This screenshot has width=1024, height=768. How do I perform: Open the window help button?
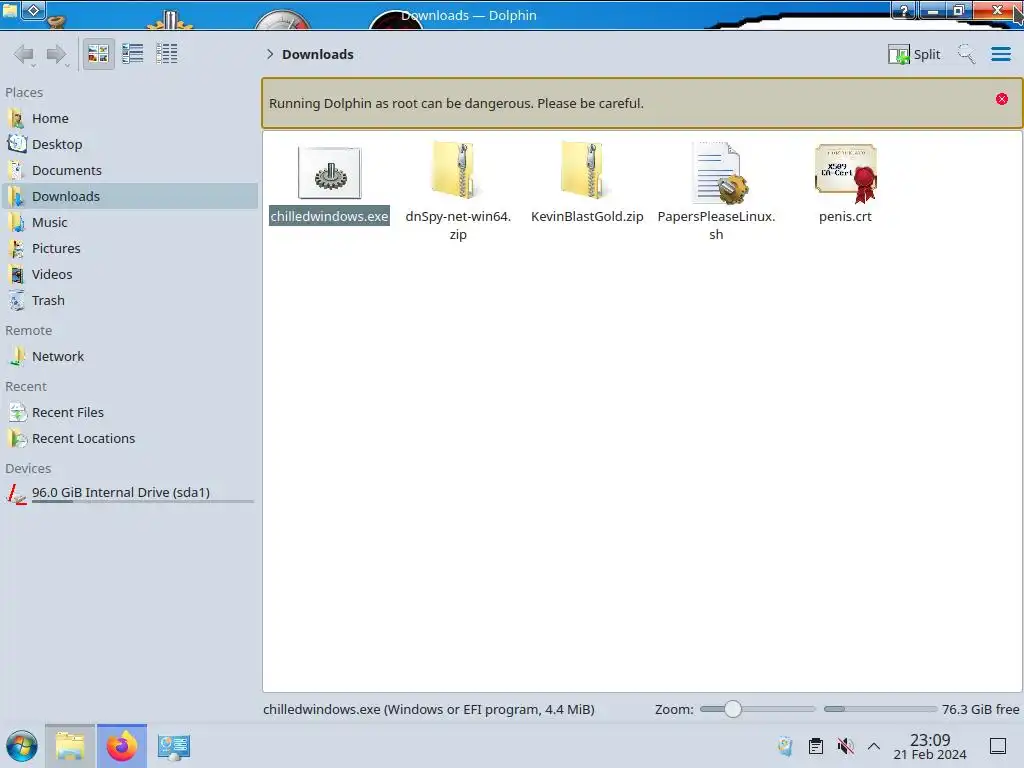tap(904, 10)
